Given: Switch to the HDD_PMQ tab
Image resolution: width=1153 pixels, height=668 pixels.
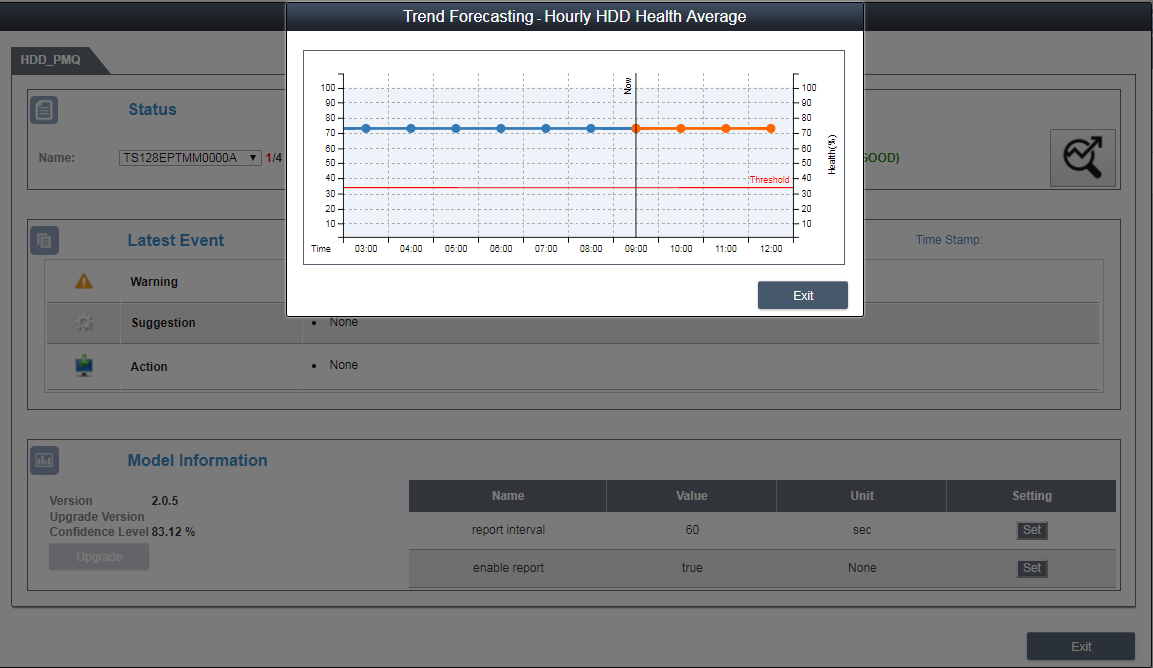Looking at the screenshot, I should click(52, 60).
